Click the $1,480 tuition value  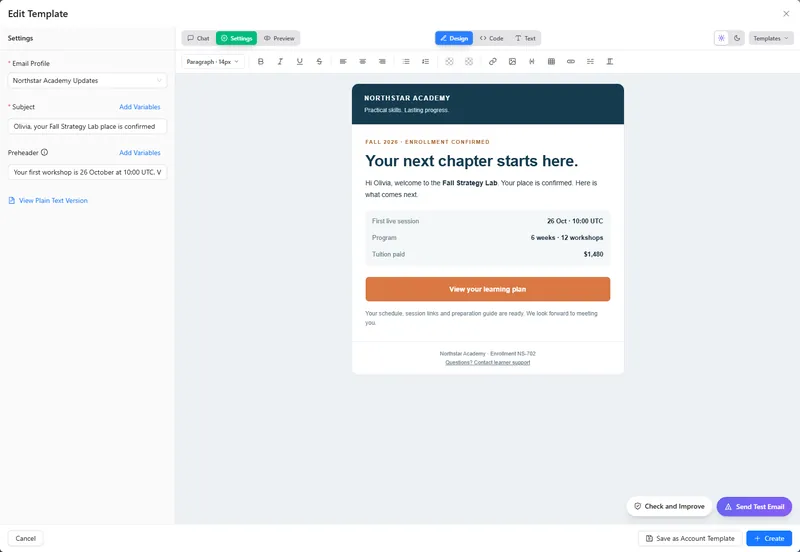593,254
